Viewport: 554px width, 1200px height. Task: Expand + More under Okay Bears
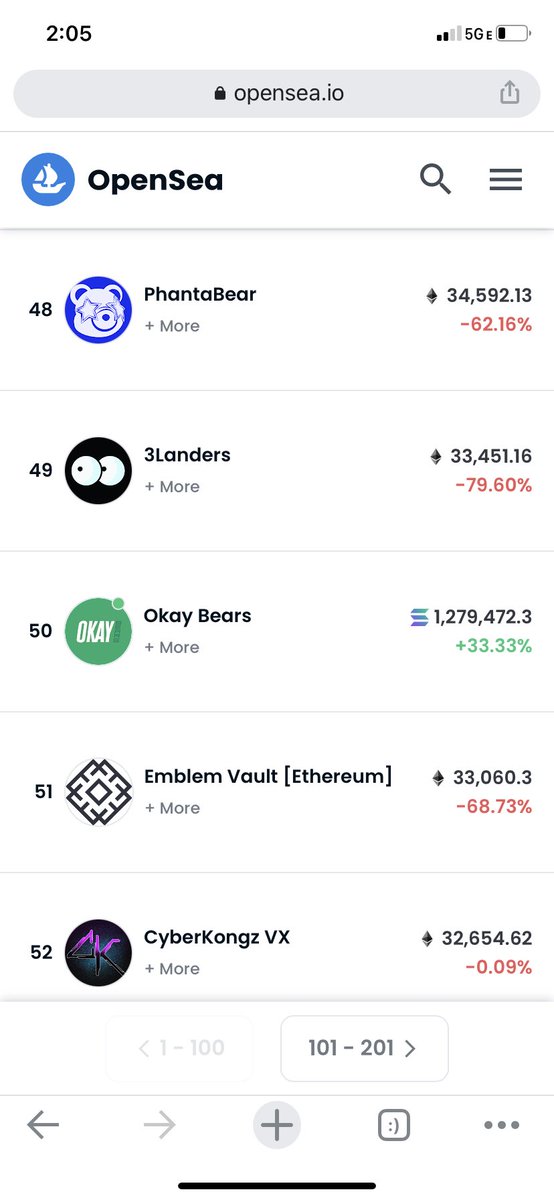172,647
